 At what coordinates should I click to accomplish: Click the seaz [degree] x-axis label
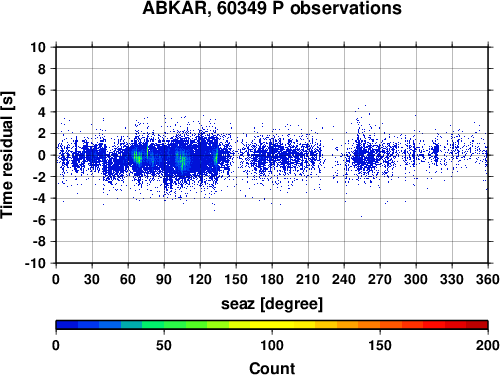[272, 304]
